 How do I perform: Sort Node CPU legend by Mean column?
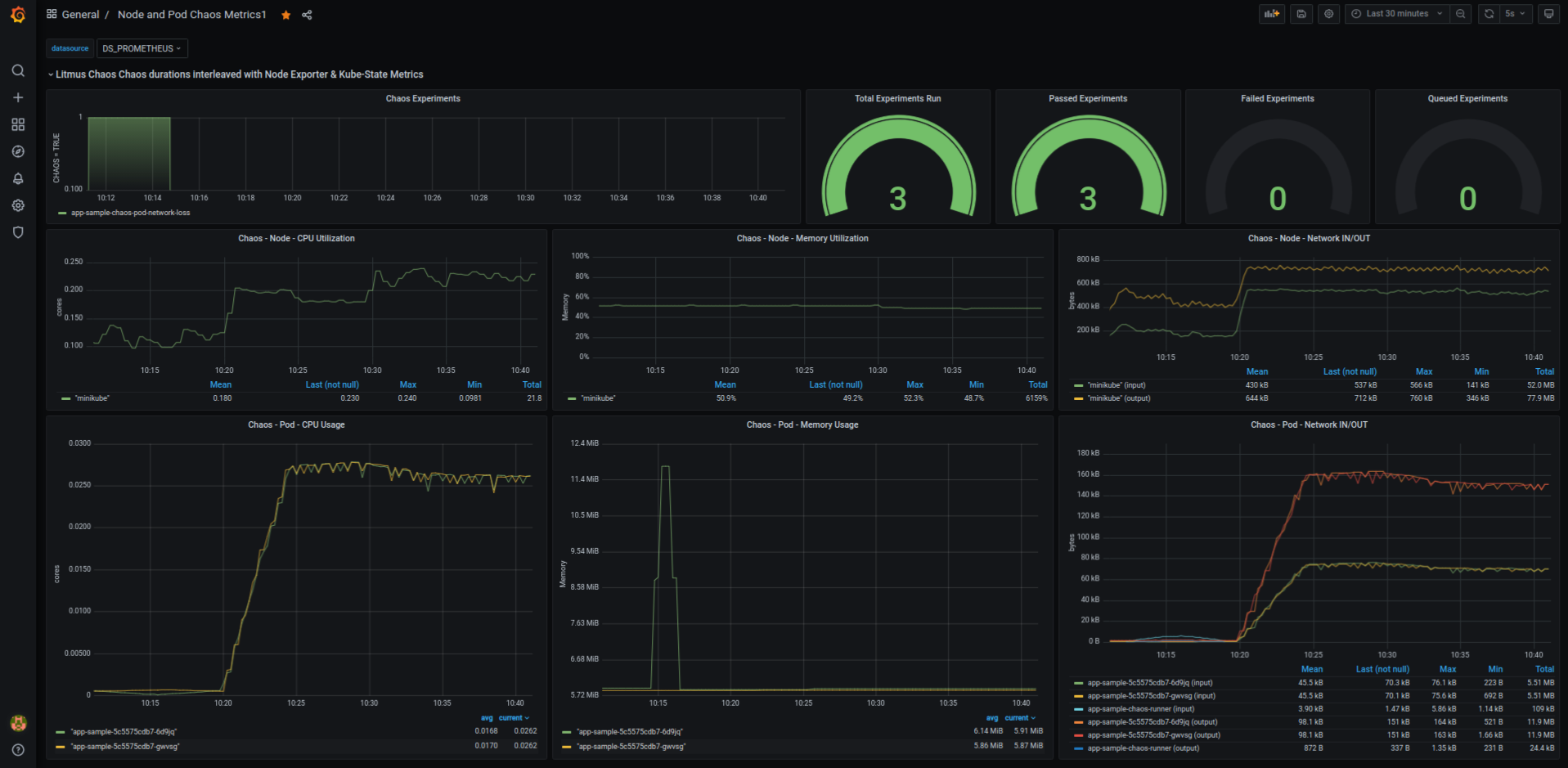221,384
